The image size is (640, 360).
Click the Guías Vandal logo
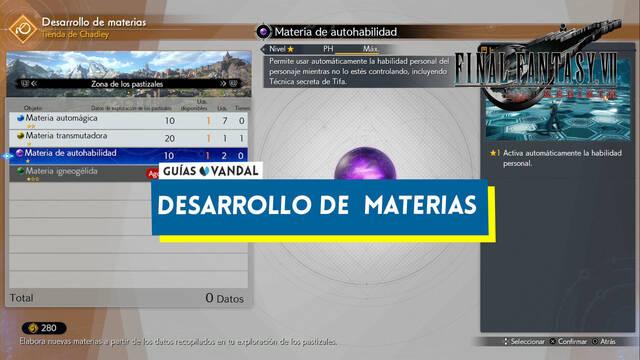211,171
